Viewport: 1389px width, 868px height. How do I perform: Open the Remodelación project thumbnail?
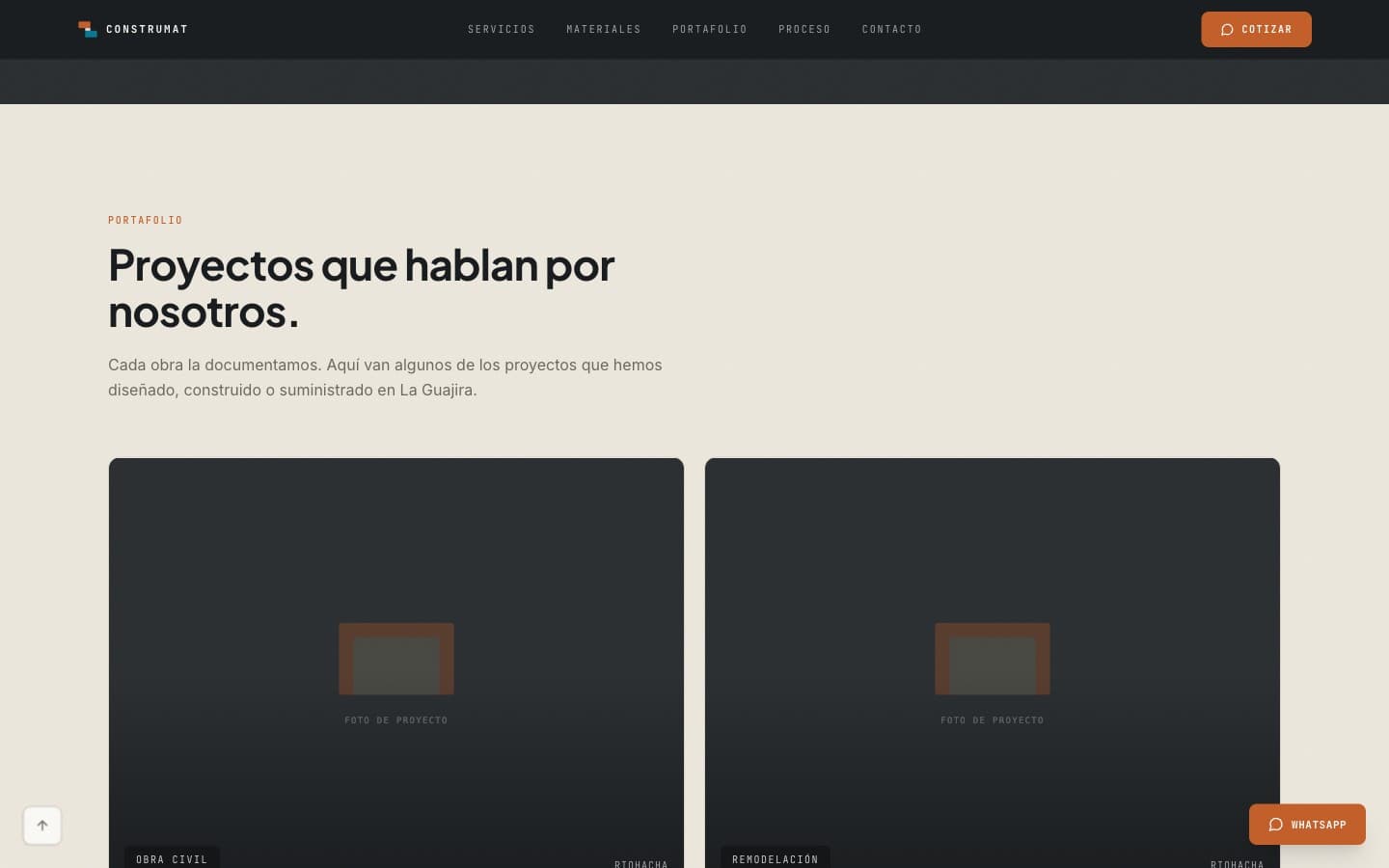[993, 664]
